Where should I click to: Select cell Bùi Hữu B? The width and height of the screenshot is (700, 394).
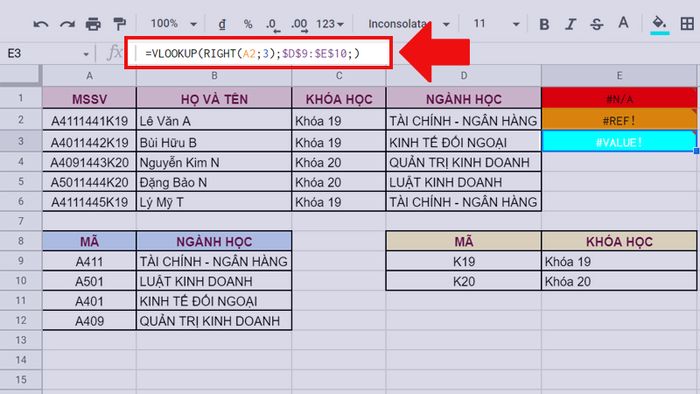pyautogui.click(x=214, y=142)
